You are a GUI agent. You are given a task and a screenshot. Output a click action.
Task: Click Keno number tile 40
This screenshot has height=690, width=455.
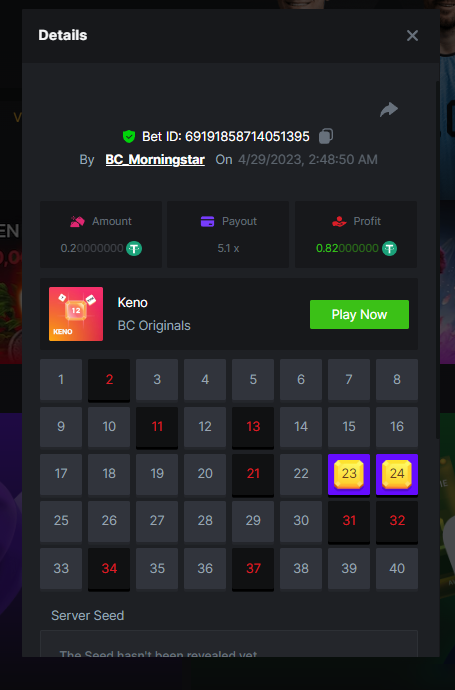click(397, 569)
